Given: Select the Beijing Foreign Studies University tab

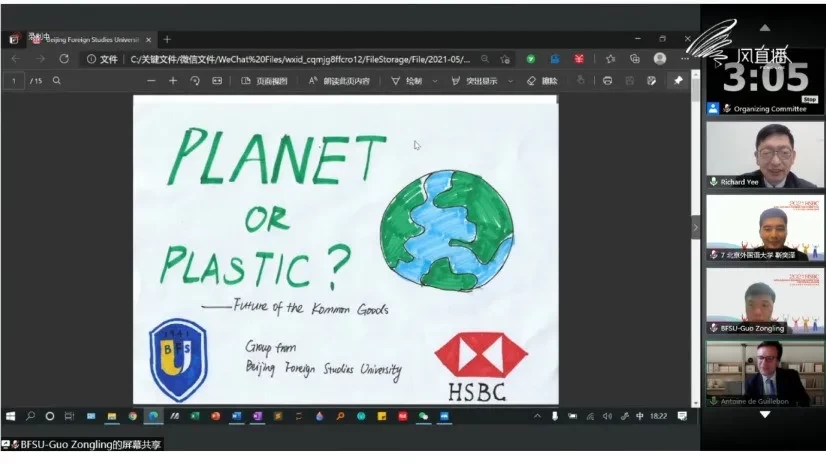Looking at the screenshot, I should pyautogui.click(x=90, y=40).
